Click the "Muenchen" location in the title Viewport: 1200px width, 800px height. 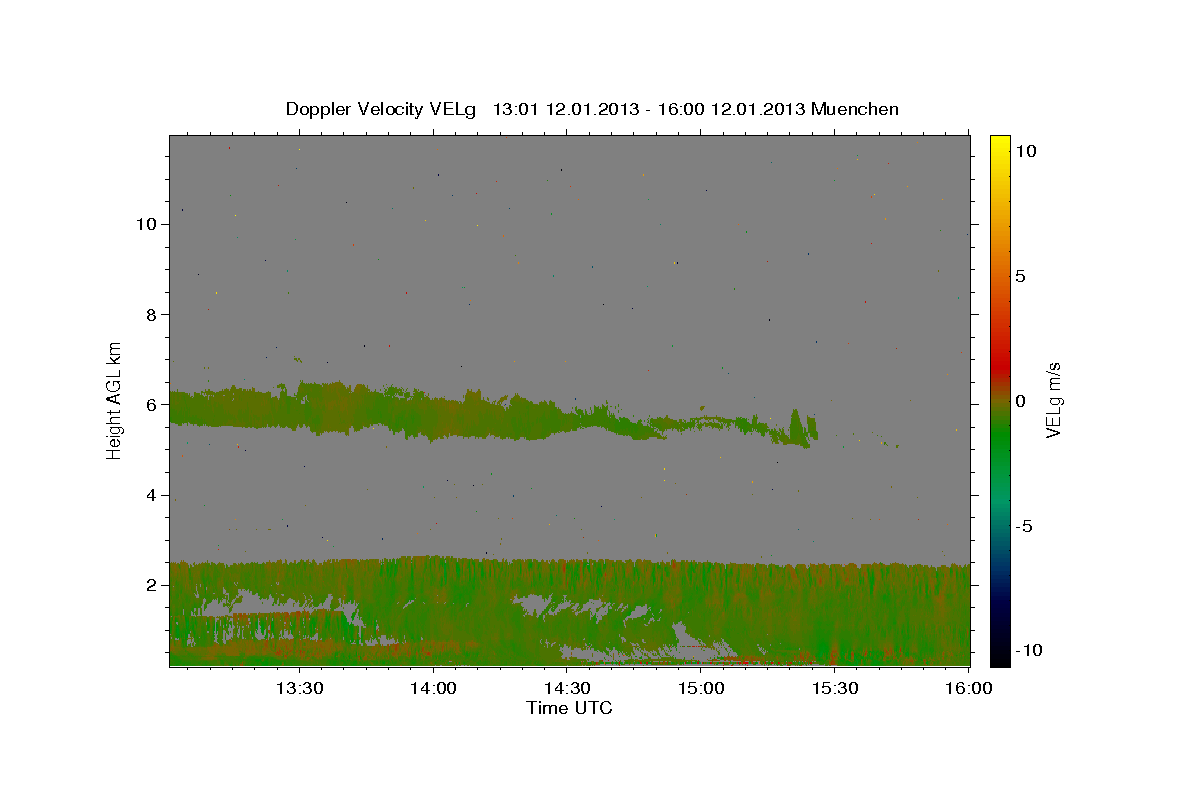(x=855, y=109)
